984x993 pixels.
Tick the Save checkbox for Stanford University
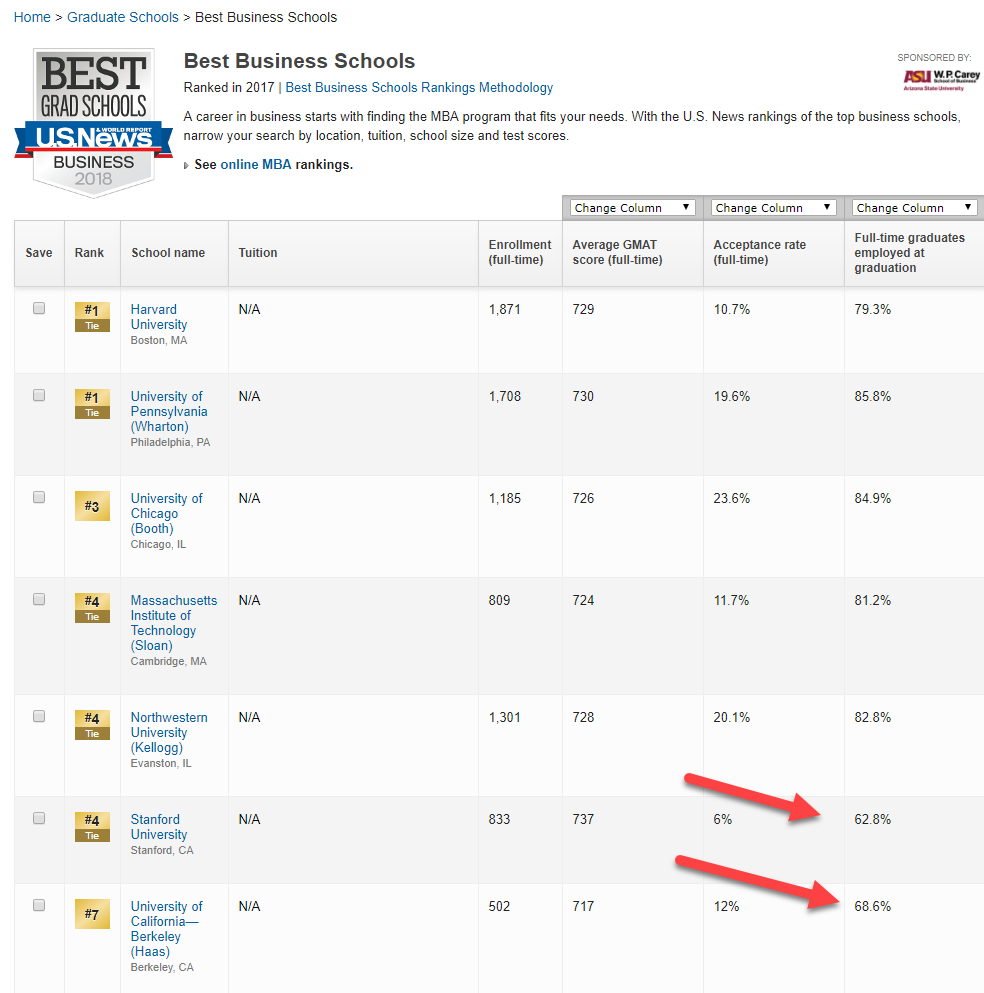point(39,818)
